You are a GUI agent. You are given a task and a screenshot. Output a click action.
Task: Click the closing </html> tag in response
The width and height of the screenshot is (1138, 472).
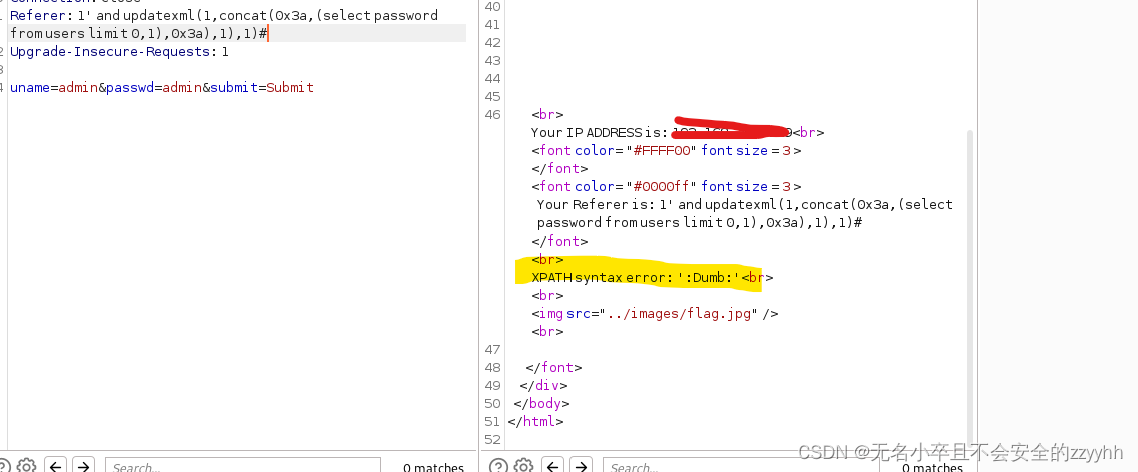tap(535, 421)
